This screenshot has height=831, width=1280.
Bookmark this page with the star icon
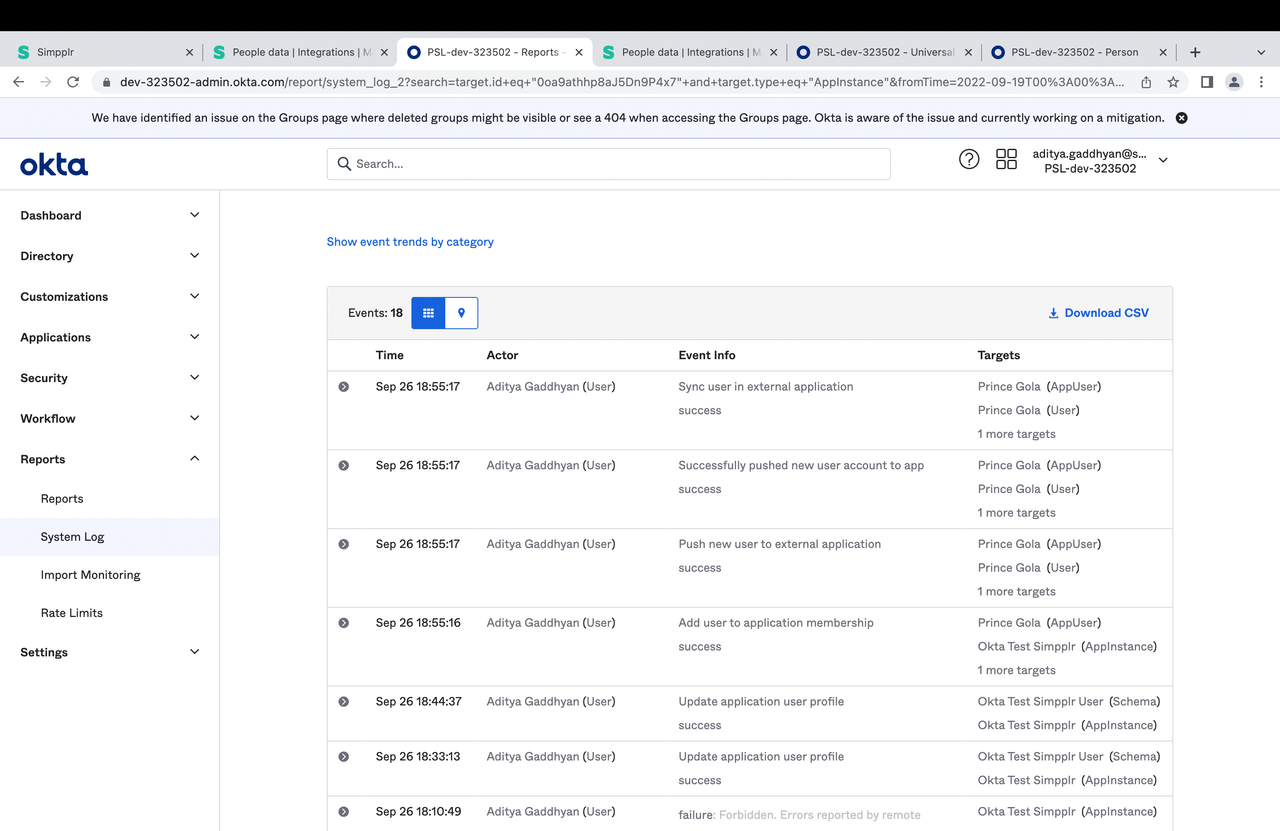tap(1173, 82)
